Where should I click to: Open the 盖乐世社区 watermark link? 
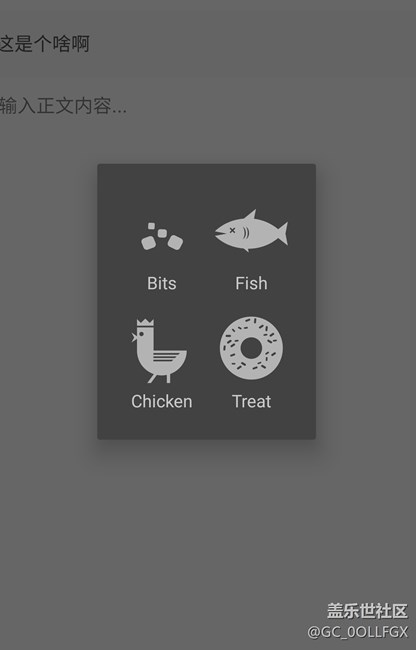click(367, 611)
